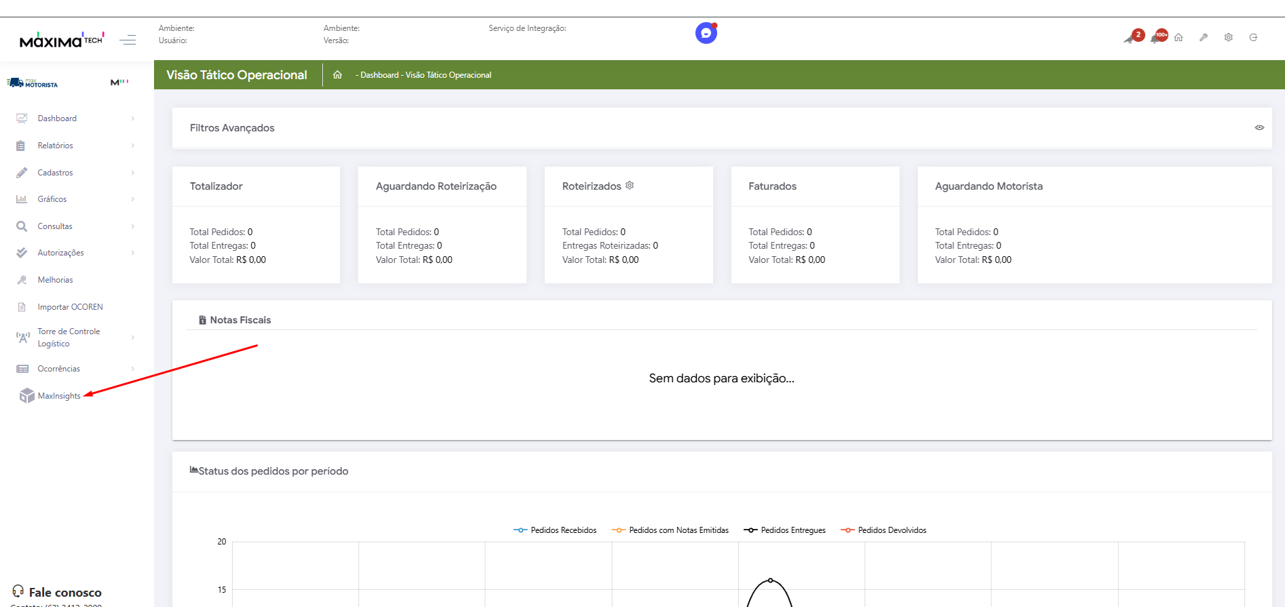This screenshot has height=607, width=1285.
Task: Click Fale conosco at bottom left
Action: click(x=64, y=592)
